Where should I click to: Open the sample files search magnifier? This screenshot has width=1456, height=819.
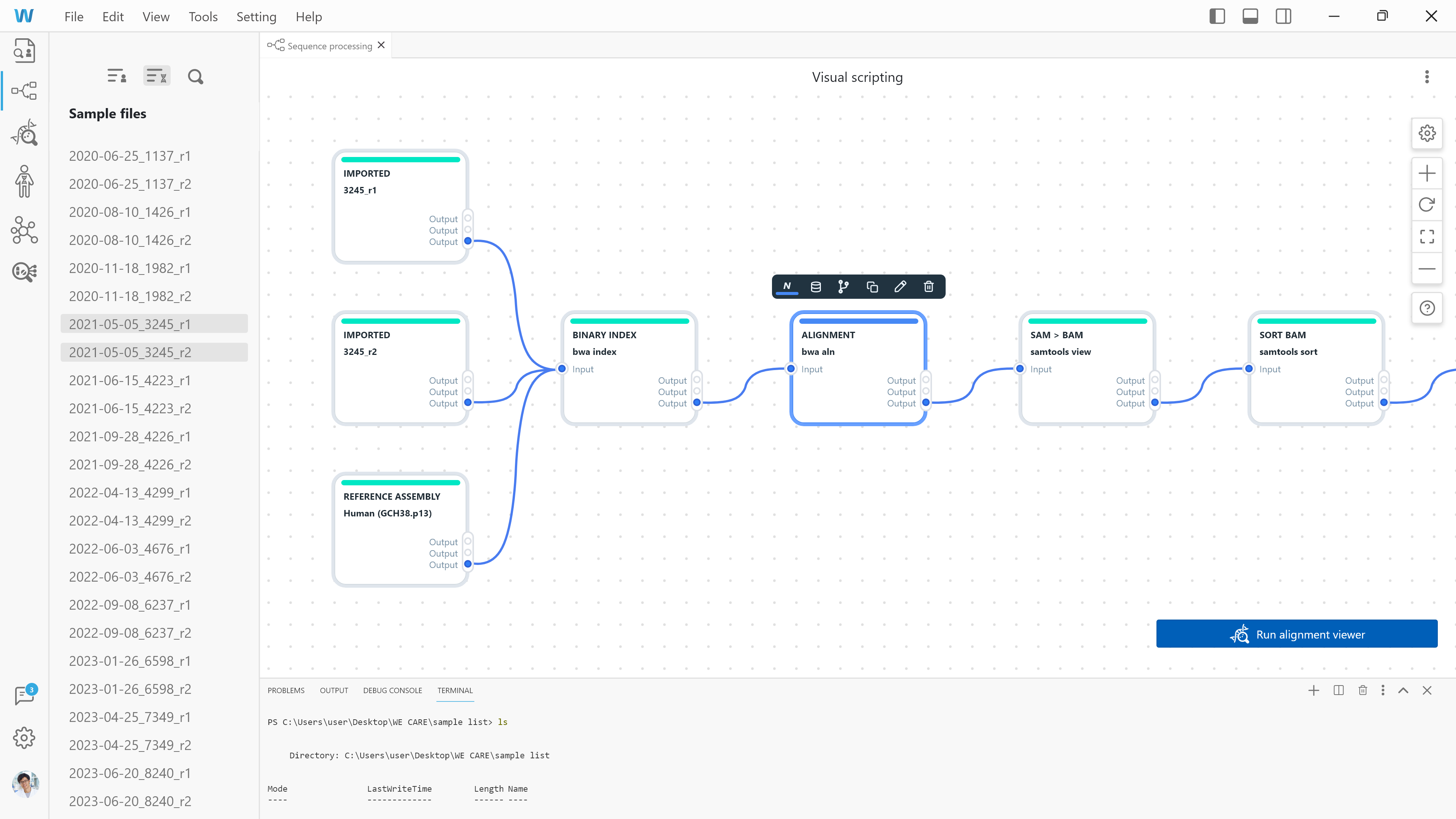click(x=196, y=76)
